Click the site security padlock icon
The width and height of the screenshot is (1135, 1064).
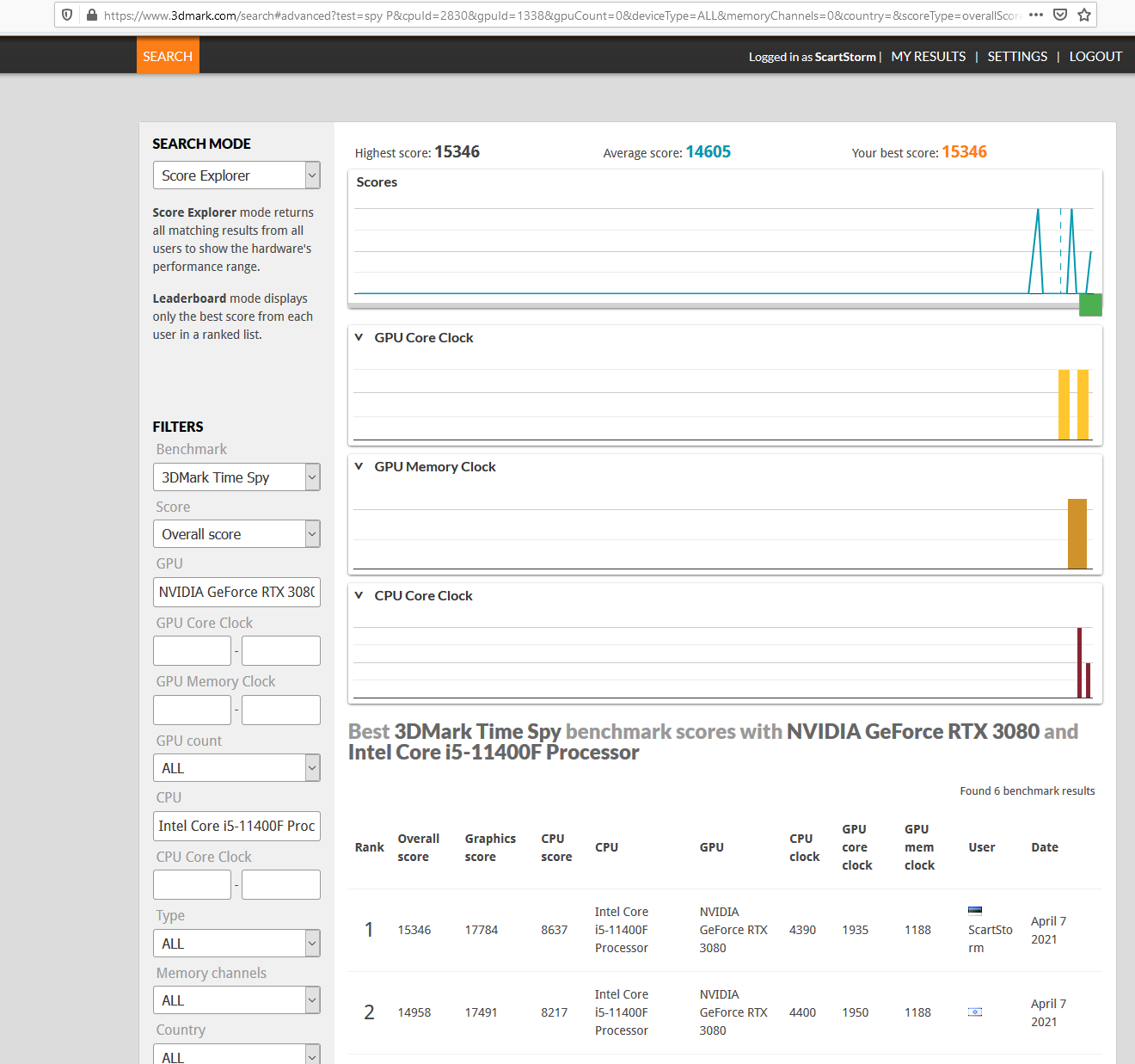pos(92,15)
